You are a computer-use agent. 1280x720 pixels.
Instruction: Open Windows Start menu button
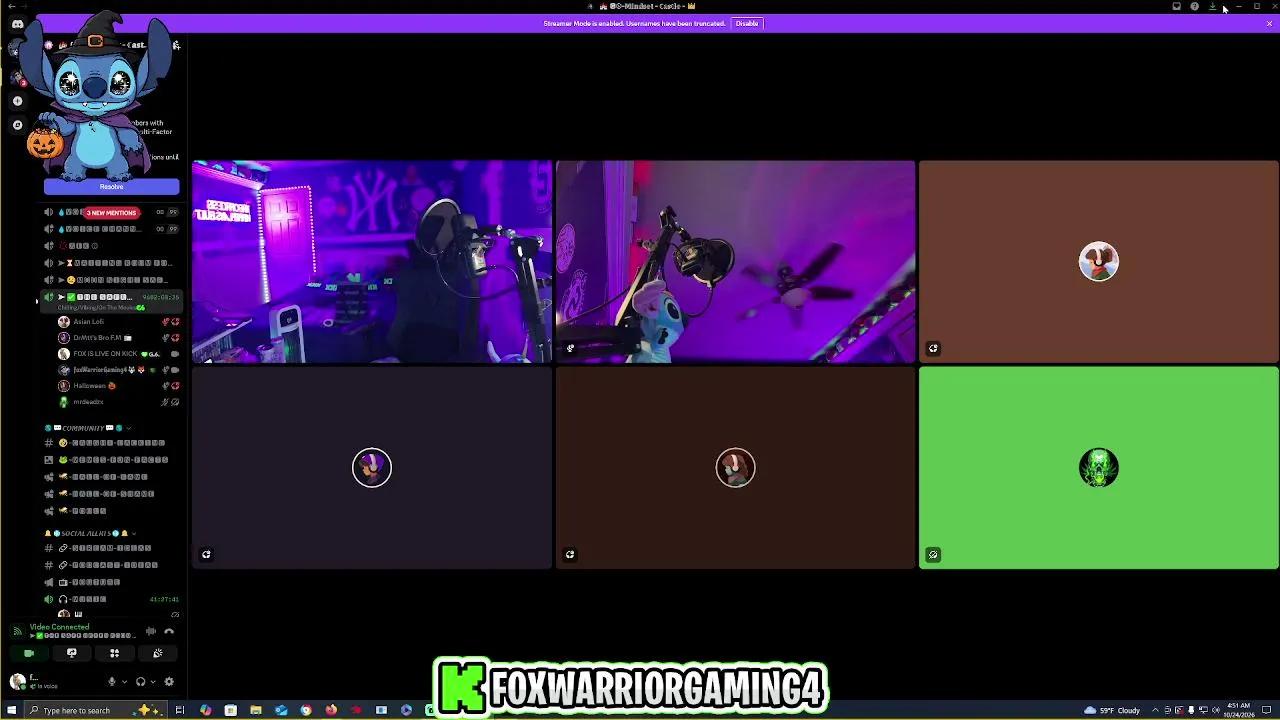click(10, 711)
